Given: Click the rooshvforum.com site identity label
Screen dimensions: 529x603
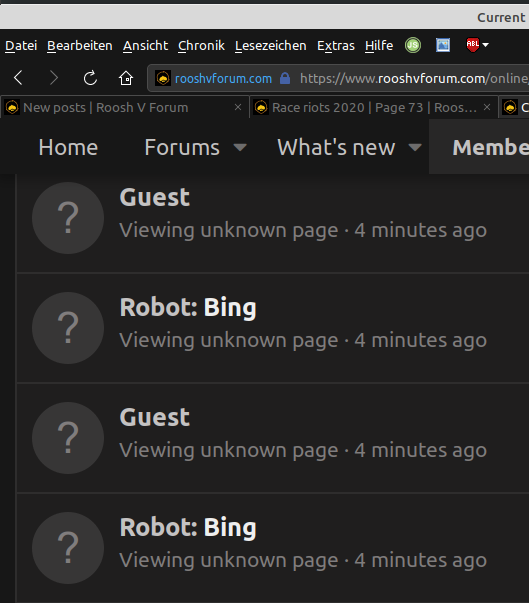Looking at the screenshot, I should tap(223, 78).
